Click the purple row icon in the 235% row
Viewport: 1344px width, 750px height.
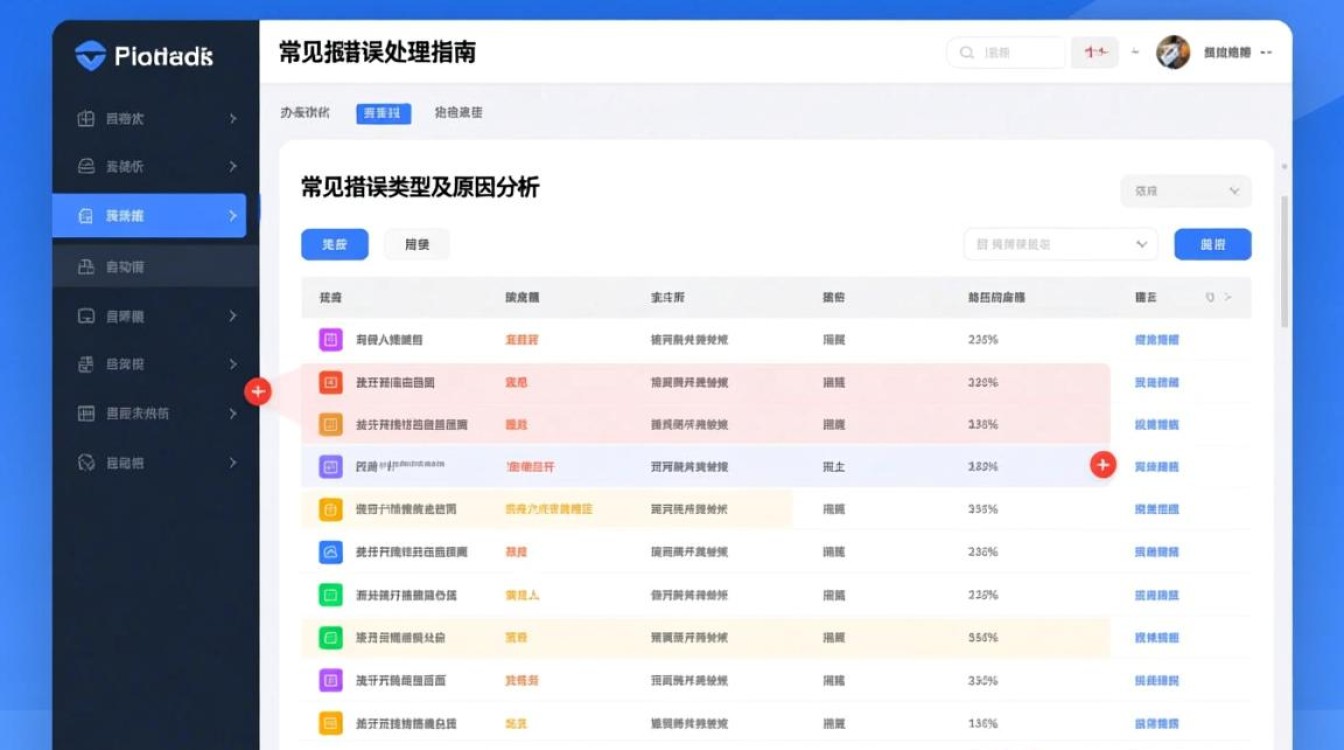330,340
